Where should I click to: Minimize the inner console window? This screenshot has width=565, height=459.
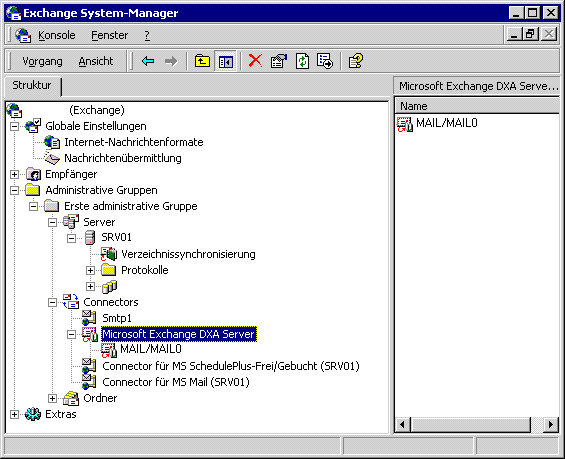(514, 35)
